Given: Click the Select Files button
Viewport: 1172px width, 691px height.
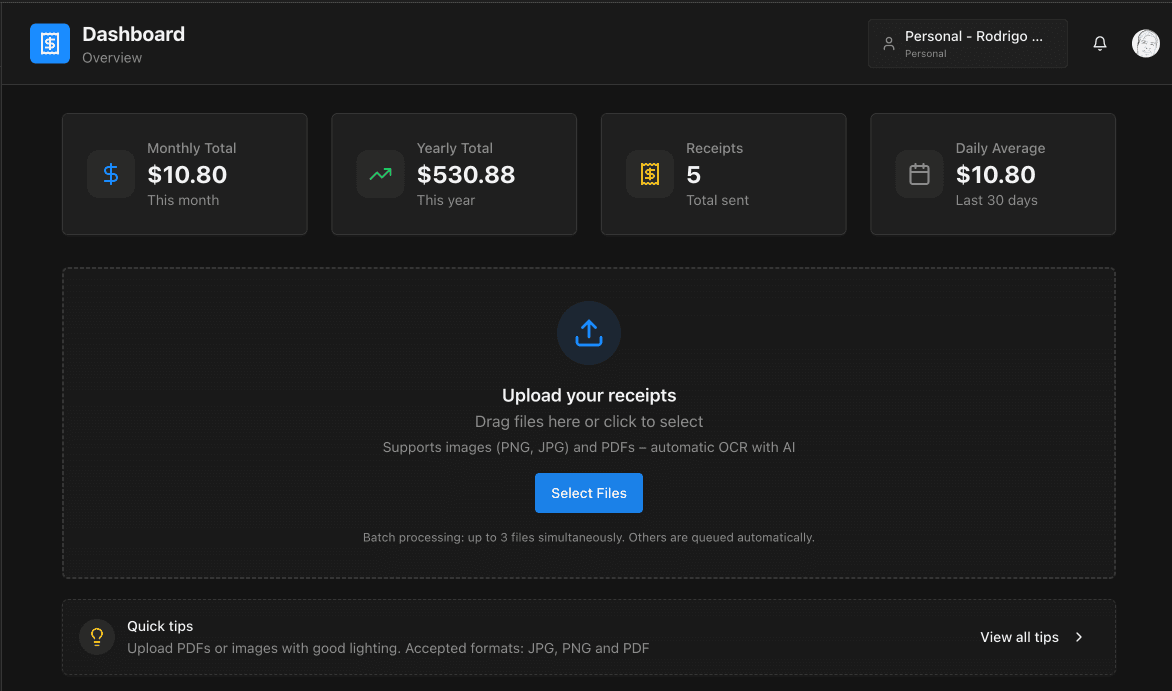Looking at the screenshot, I should tap(588, 492).
